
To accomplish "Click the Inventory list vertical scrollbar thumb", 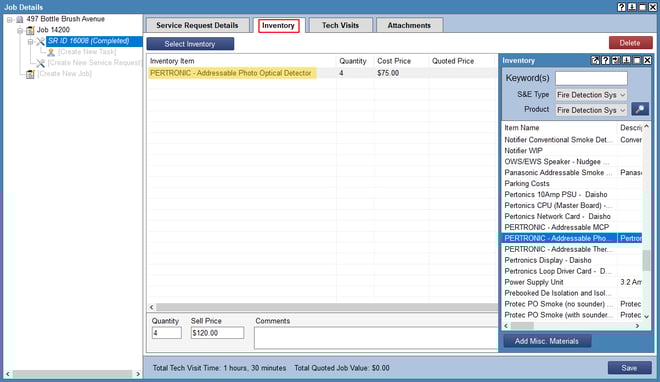I will point(646,260).
